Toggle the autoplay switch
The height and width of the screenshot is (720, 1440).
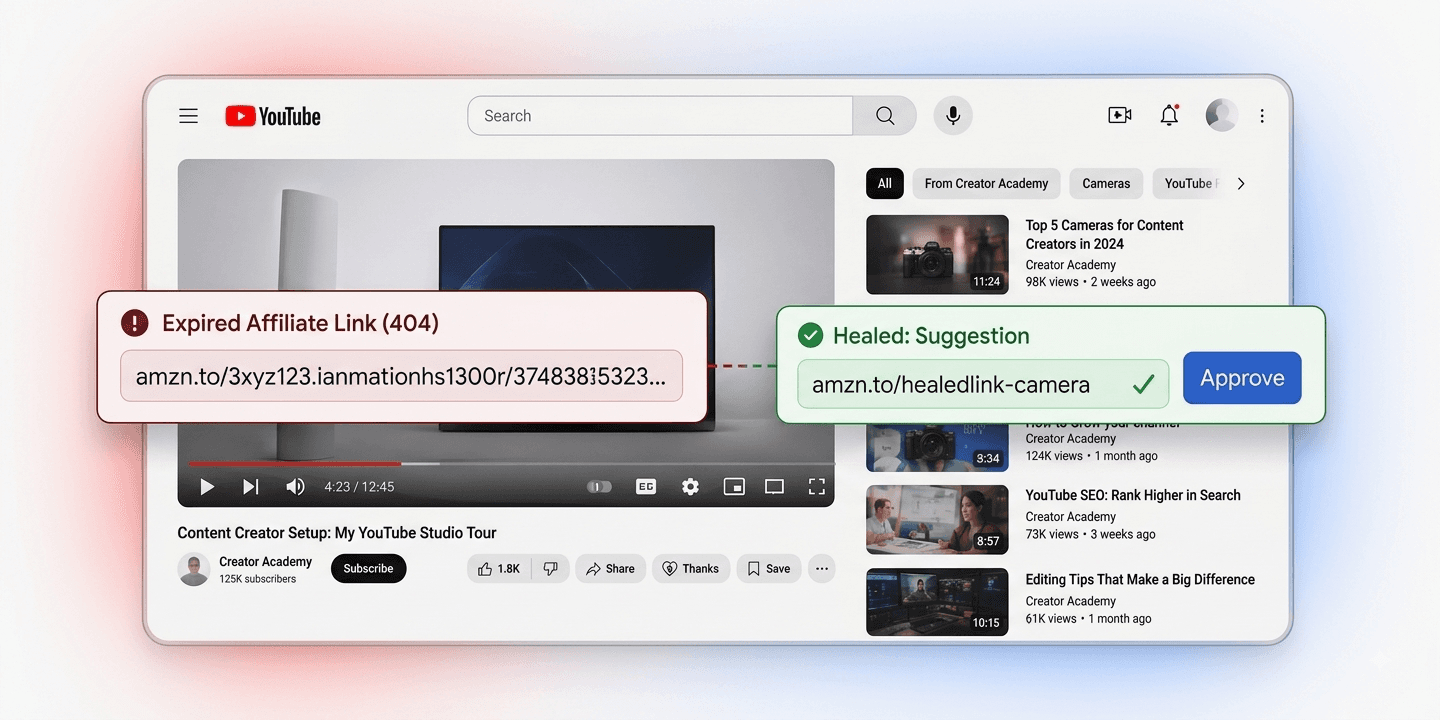pyautogui.click(x=599, y=487)
